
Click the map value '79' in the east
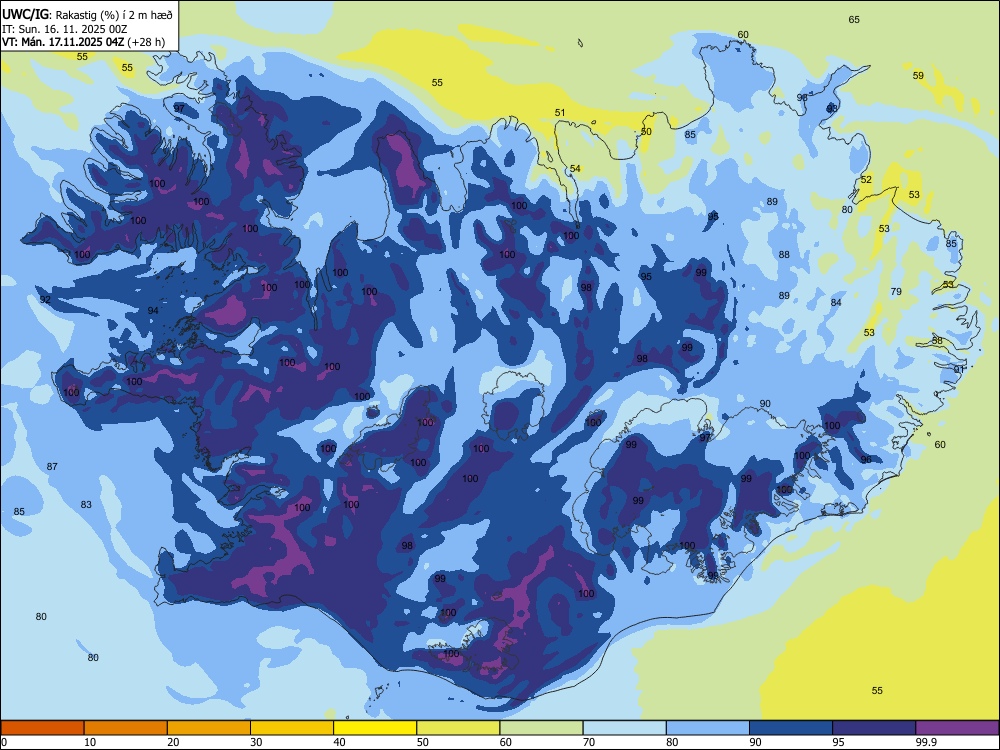click(896, 291)
